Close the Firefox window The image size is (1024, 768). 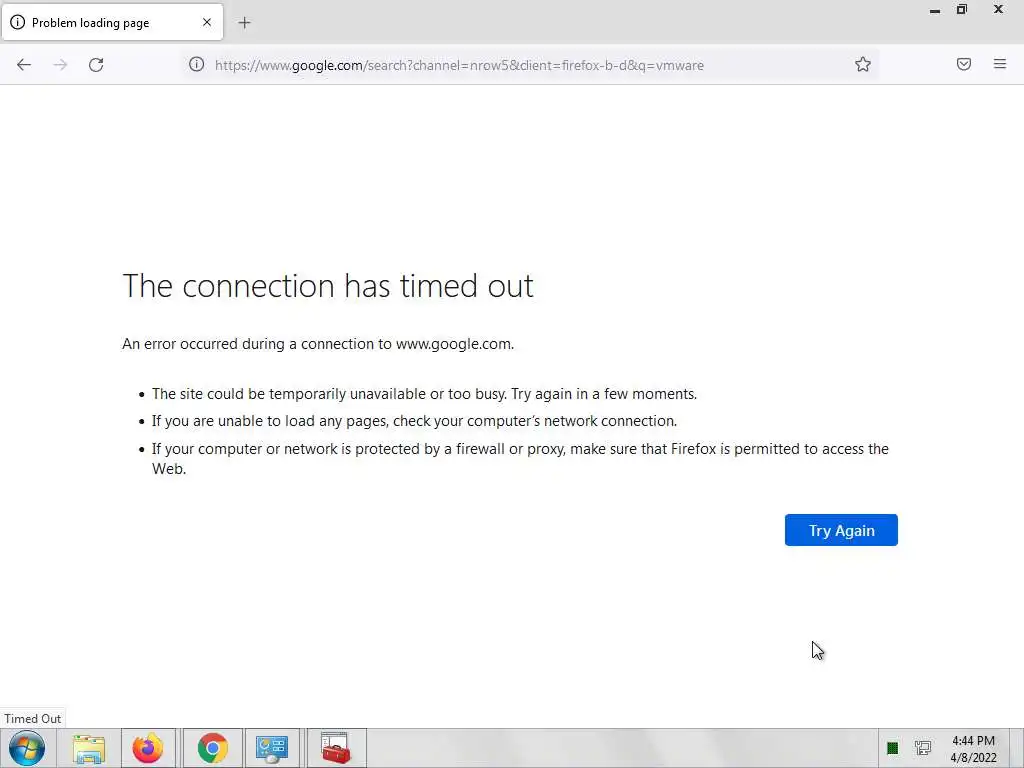pos(999,9)
